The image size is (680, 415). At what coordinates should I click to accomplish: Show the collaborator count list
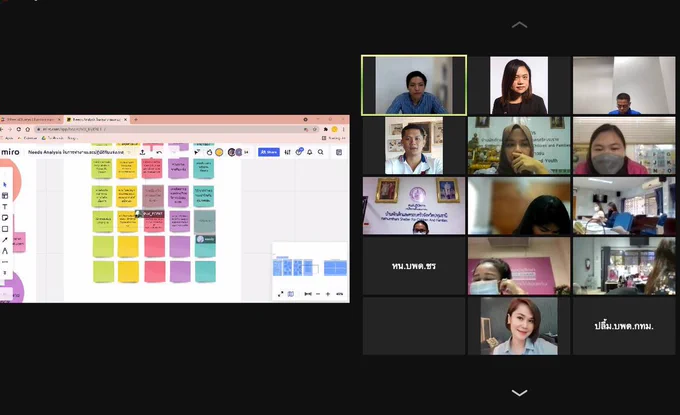click(246, 152)
